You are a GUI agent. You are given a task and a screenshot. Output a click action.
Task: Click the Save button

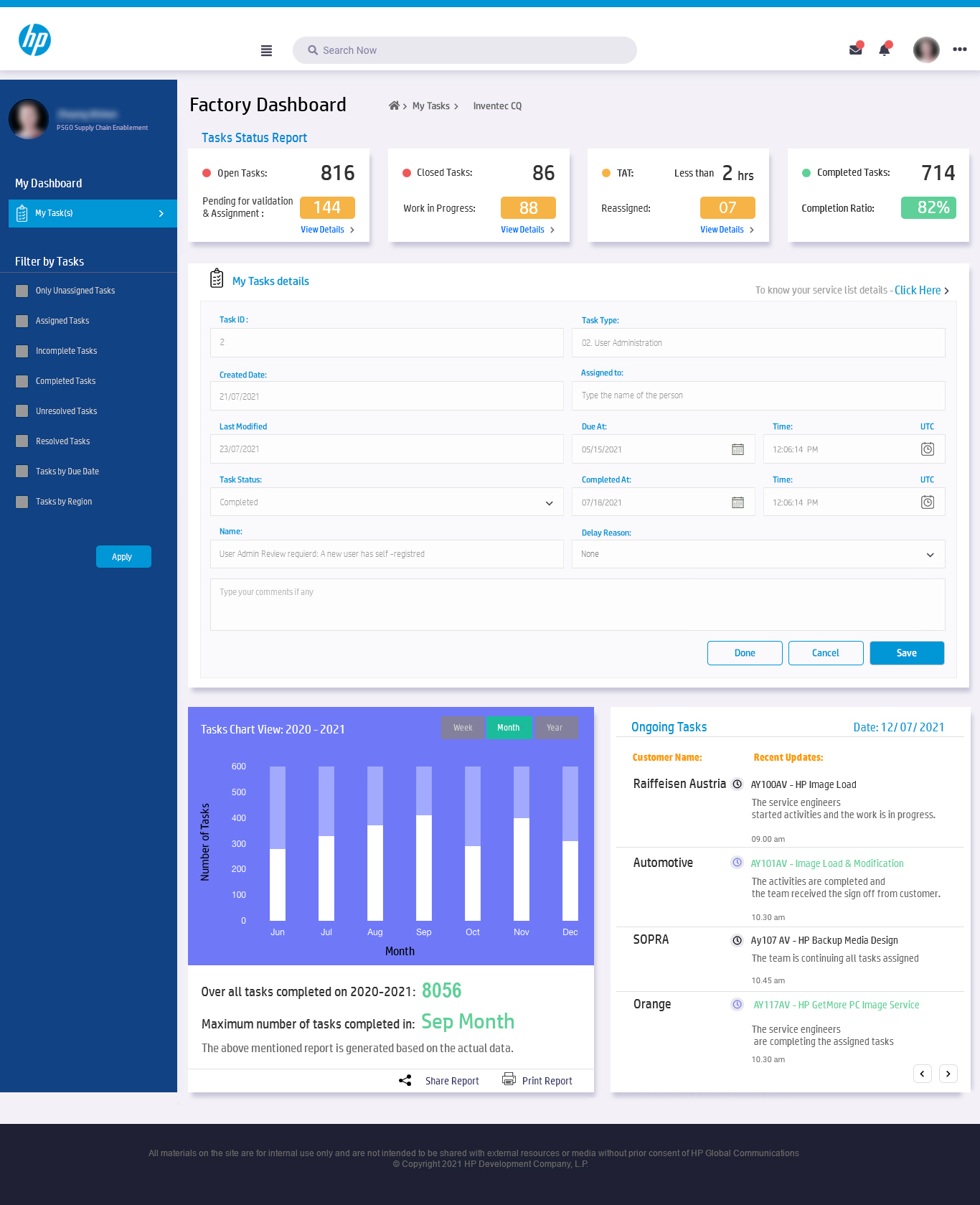[907, 653]
